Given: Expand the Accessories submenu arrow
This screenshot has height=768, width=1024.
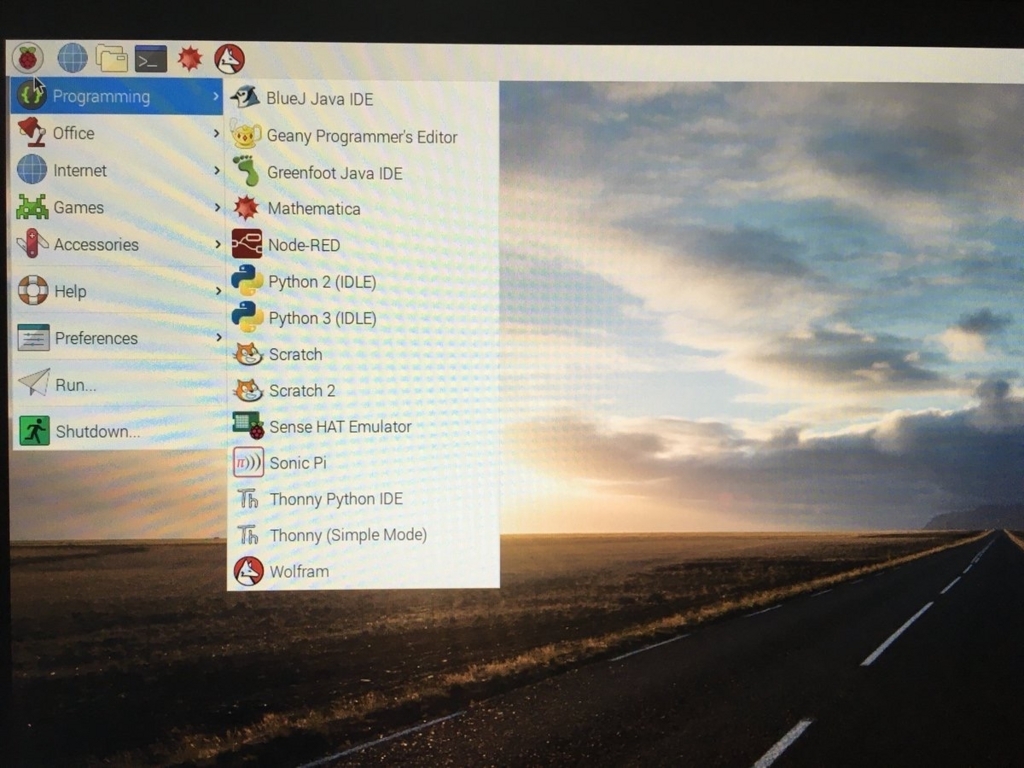Looking at the screenshot, I should click(218, 244).
